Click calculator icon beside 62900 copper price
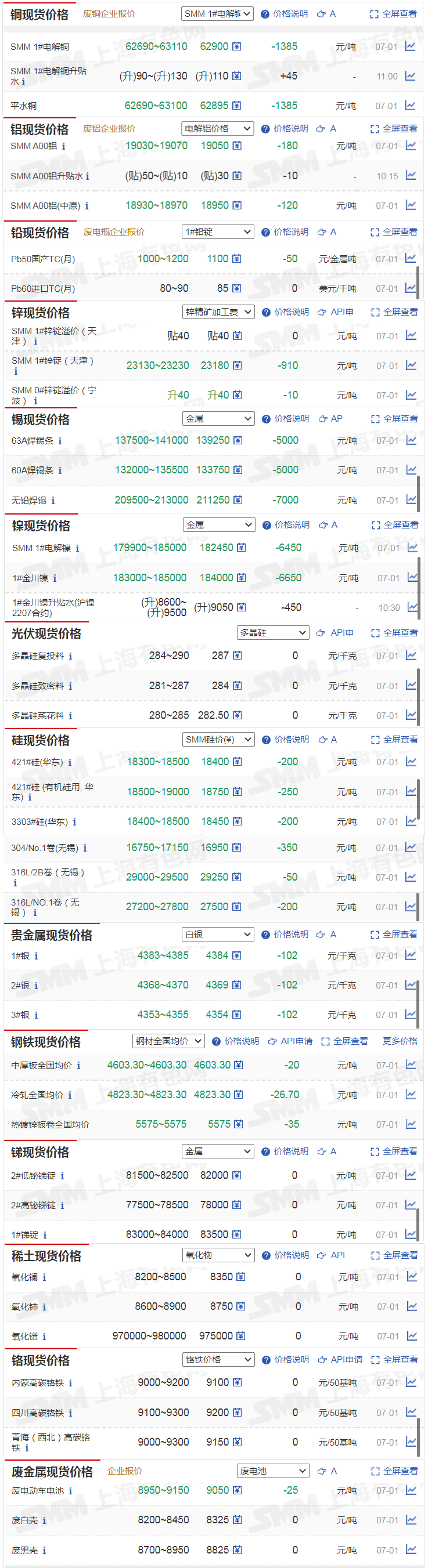The width and height of the screenshot is (428, 1568). pyautogui.click(x=236, y=46)
